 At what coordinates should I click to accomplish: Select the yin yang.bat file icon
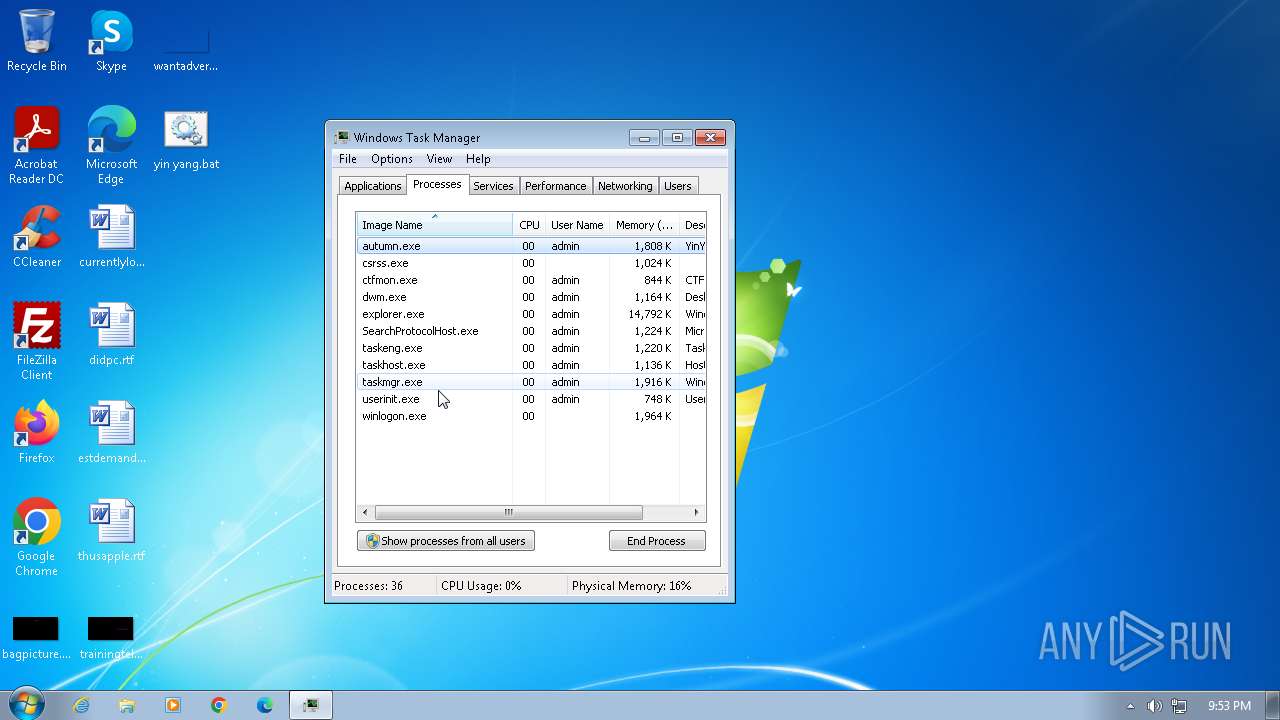click(186, 140)
